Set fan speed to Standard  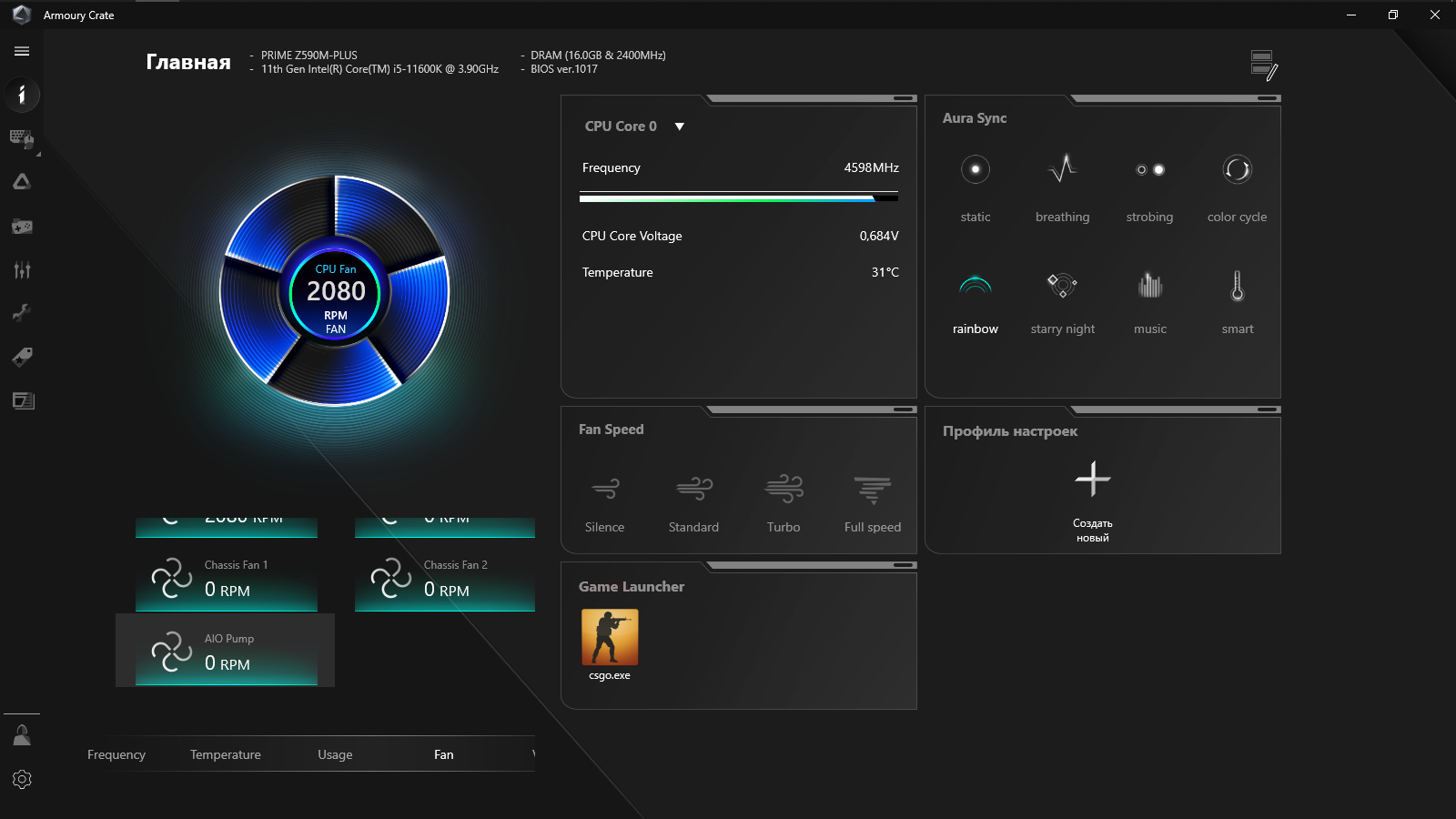694,503
